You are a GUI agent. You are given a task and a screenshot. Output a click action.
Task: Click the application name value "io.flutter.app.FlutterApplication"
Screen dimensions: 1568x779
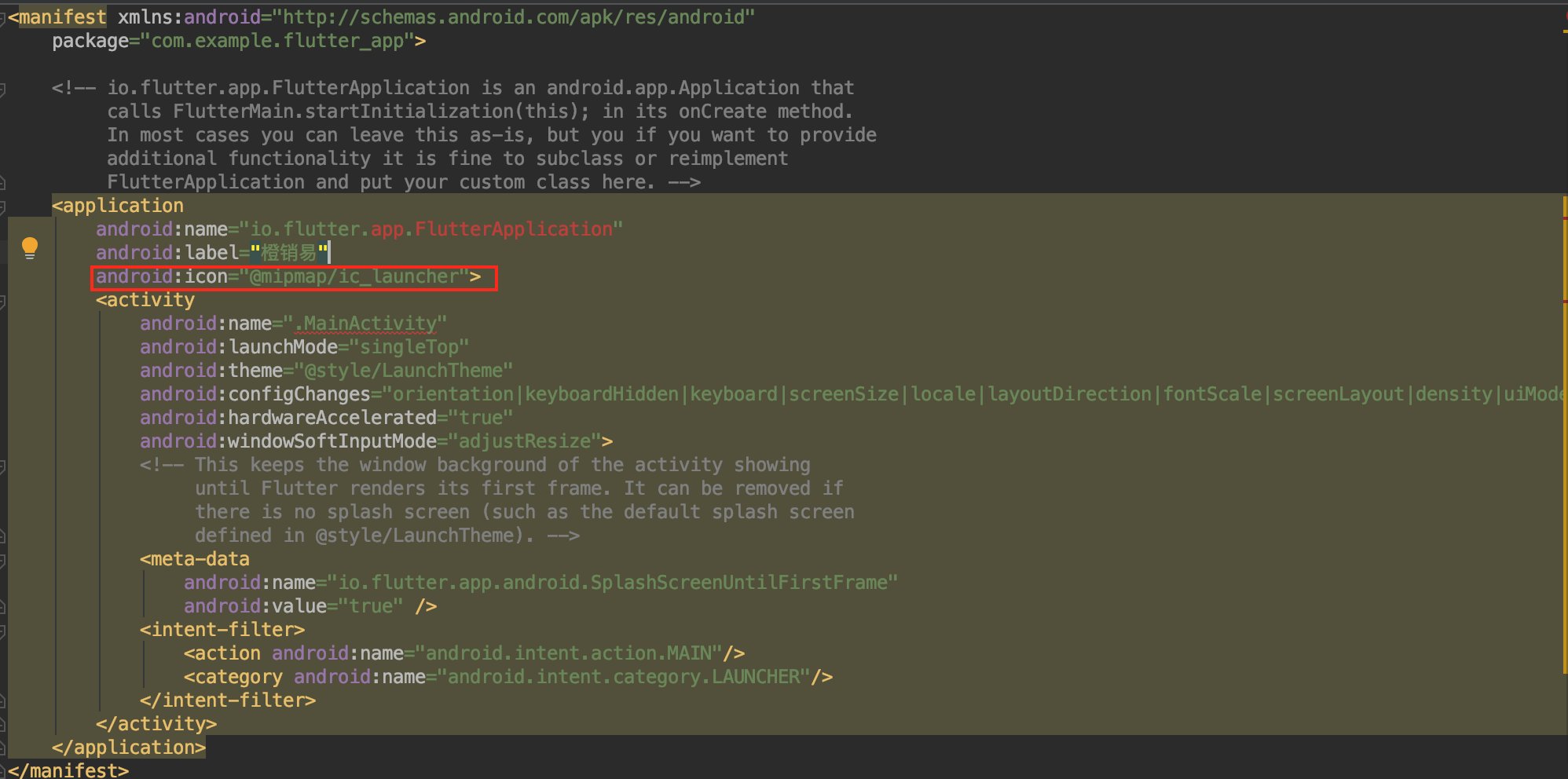(431, 229)
